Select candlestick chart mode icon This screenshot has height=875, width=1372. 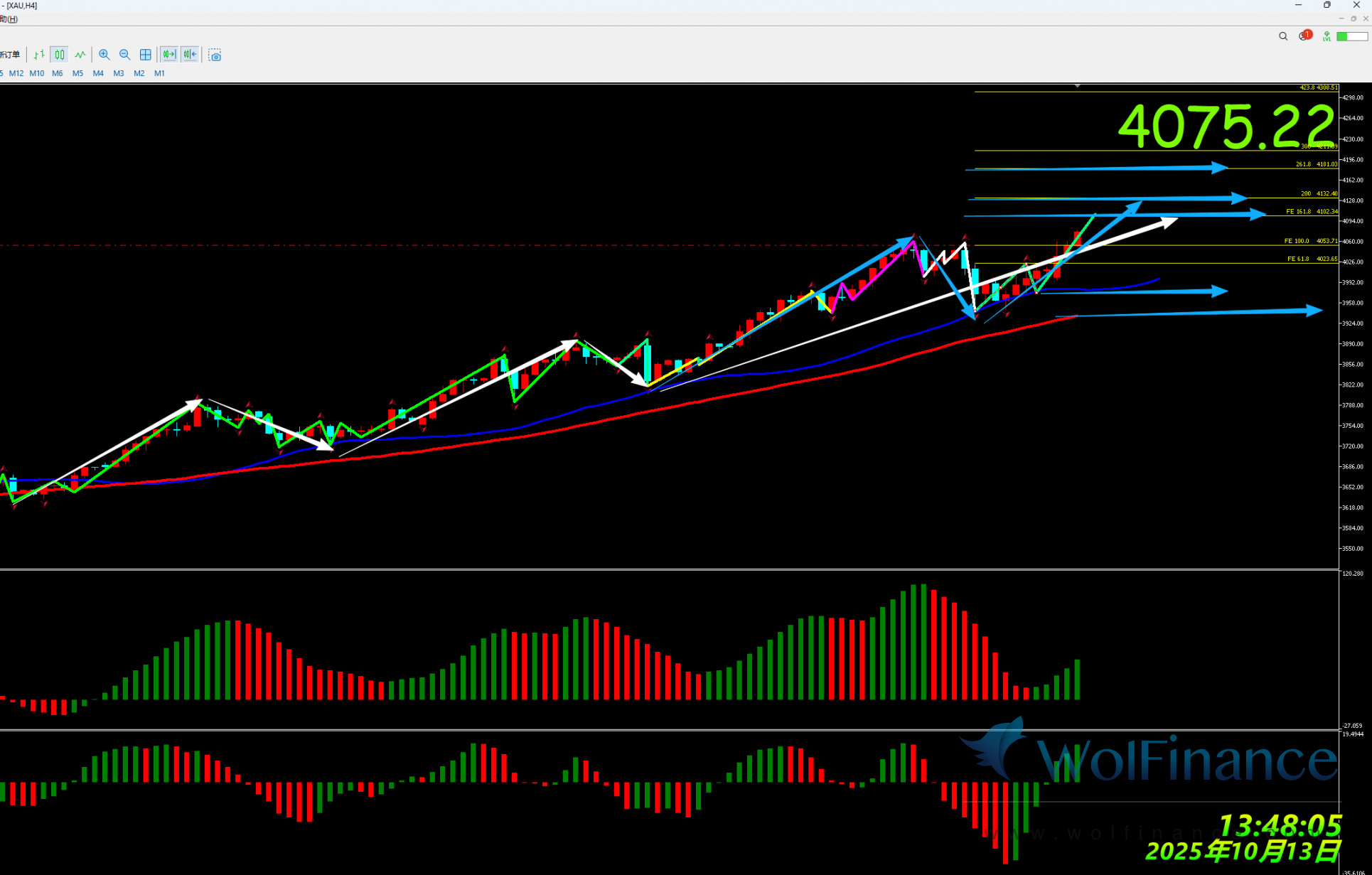pos(60,55)
